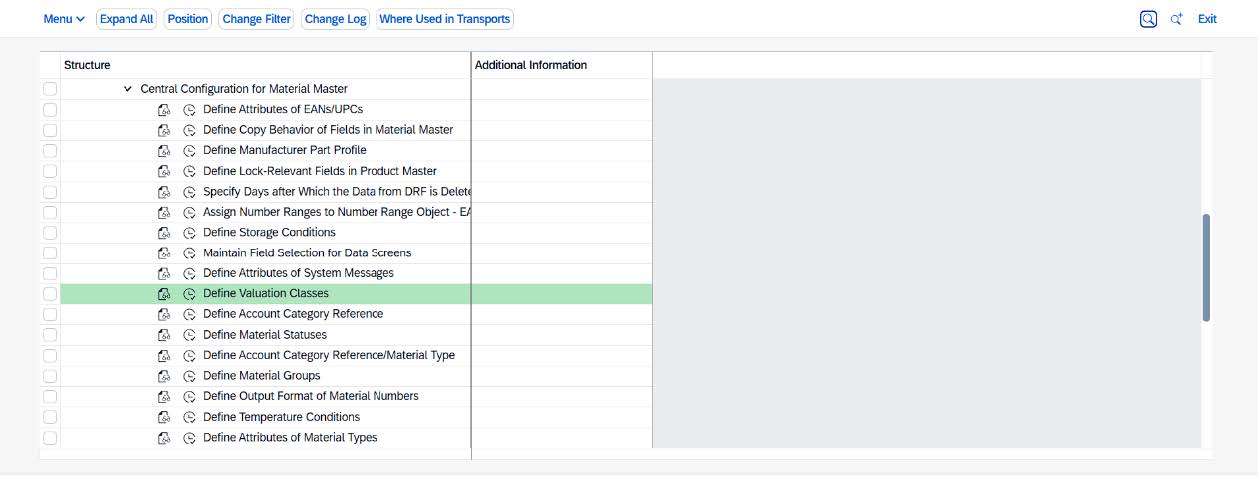1258x504 pixels.
Task: Open documentation icon for Define Storage Conditions
Action: point(165,233)
